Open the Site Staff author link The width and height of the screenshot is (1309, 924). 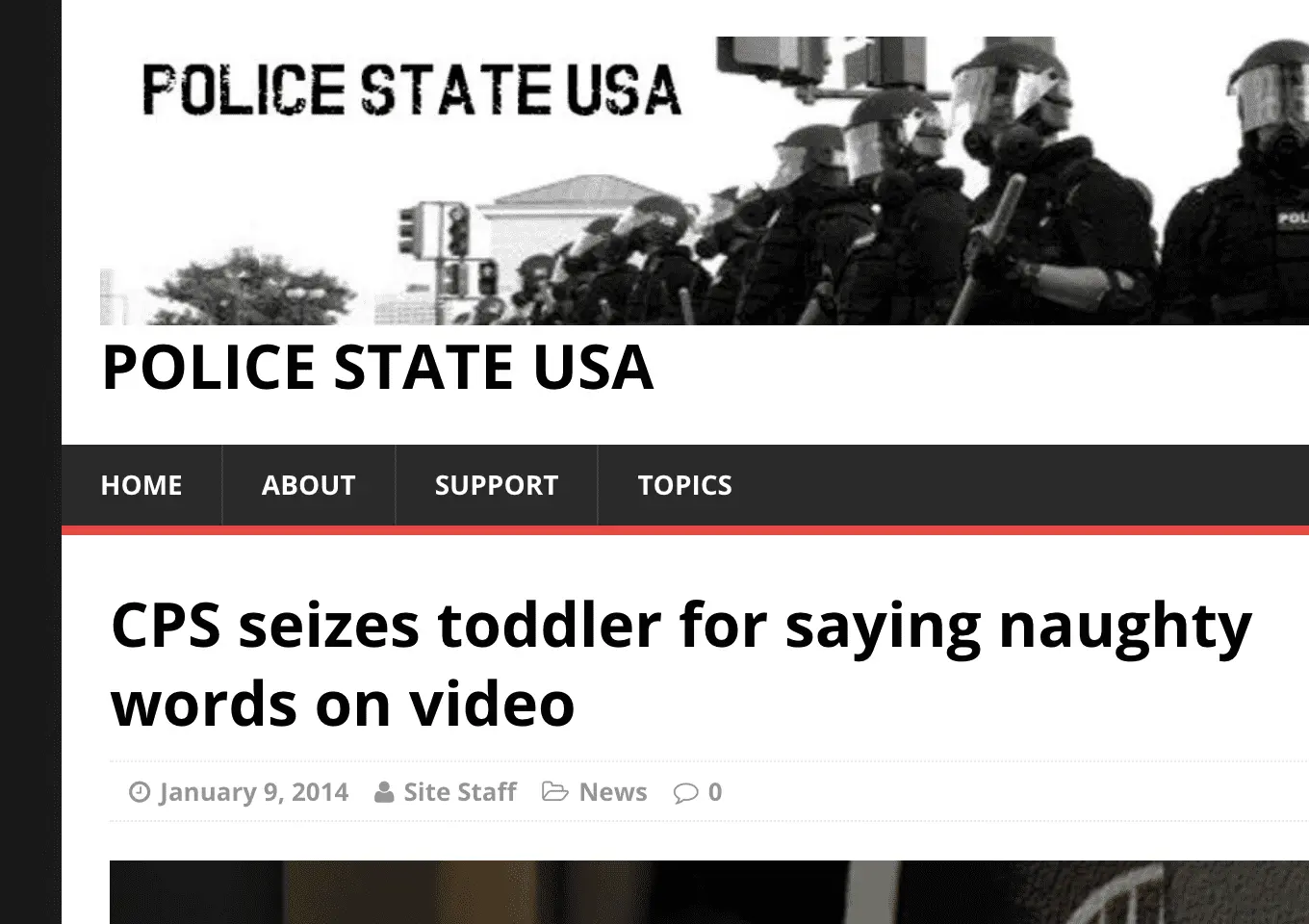pyautogui.click(x=460, y=792)
